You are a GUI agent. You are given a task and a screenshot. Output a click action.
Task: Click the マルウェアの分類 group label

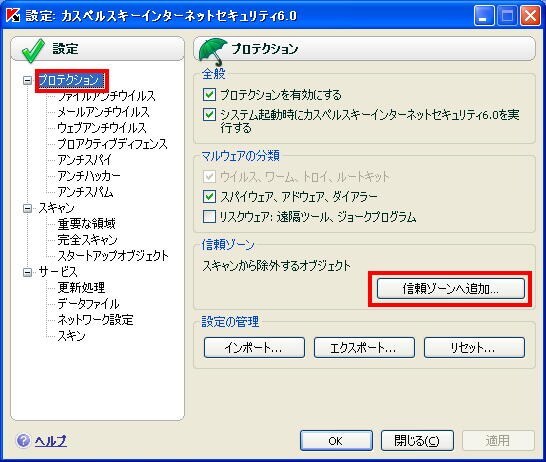click(241, 156)
